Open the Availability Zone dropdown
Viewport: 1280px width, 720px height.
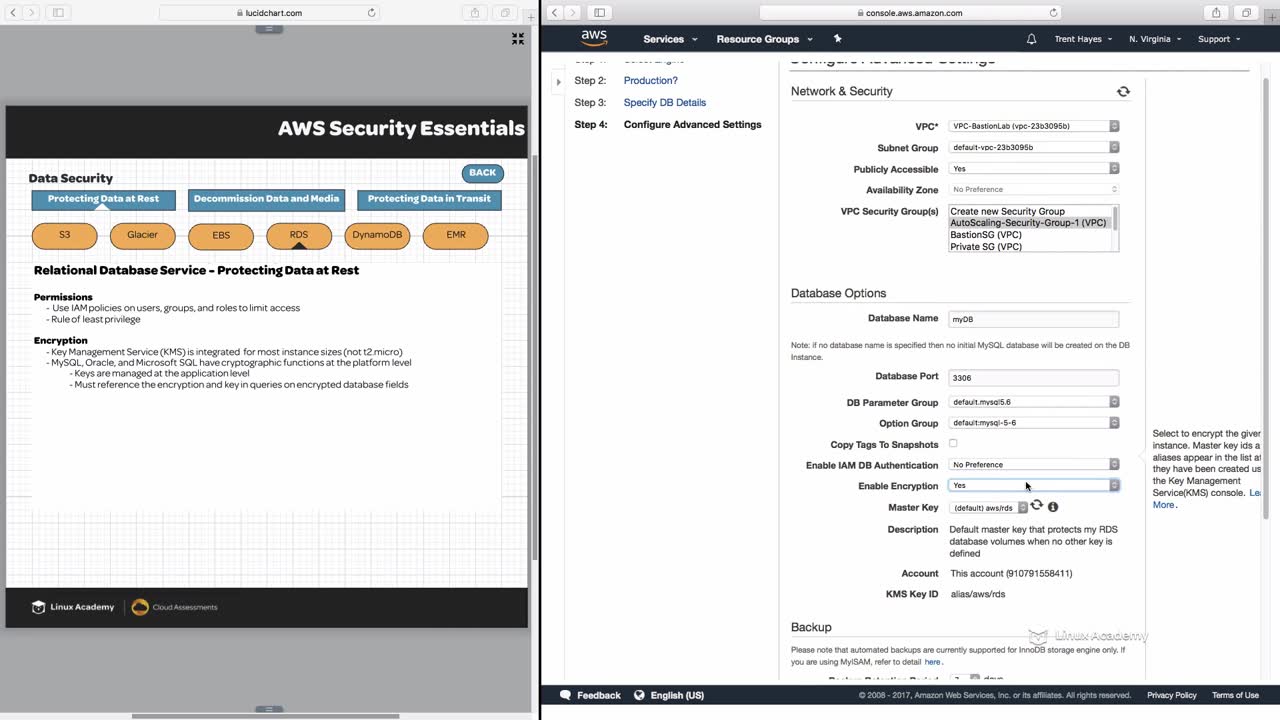1034,189
